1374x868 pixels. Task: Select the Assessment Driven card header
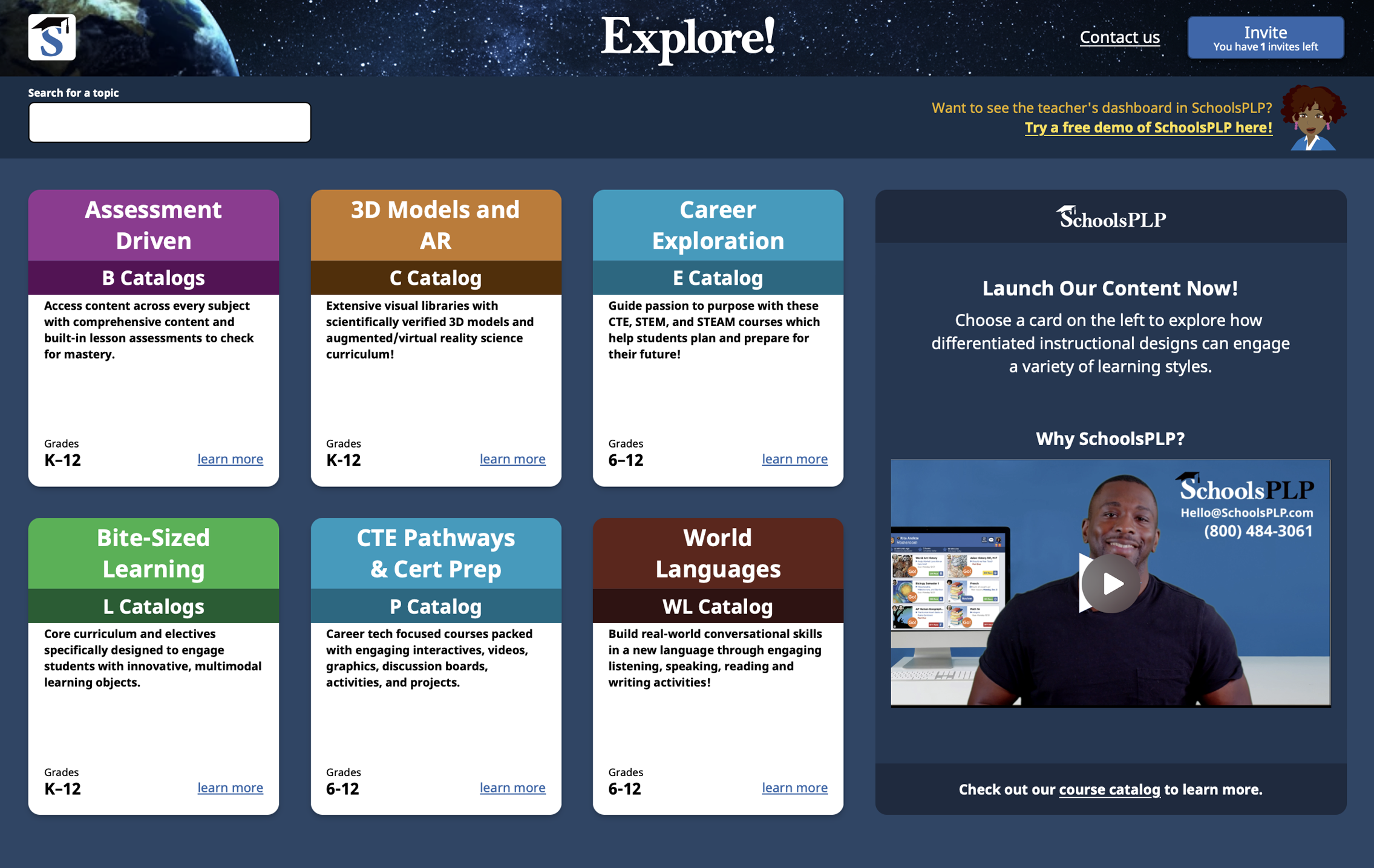click(x=154, y=225)
